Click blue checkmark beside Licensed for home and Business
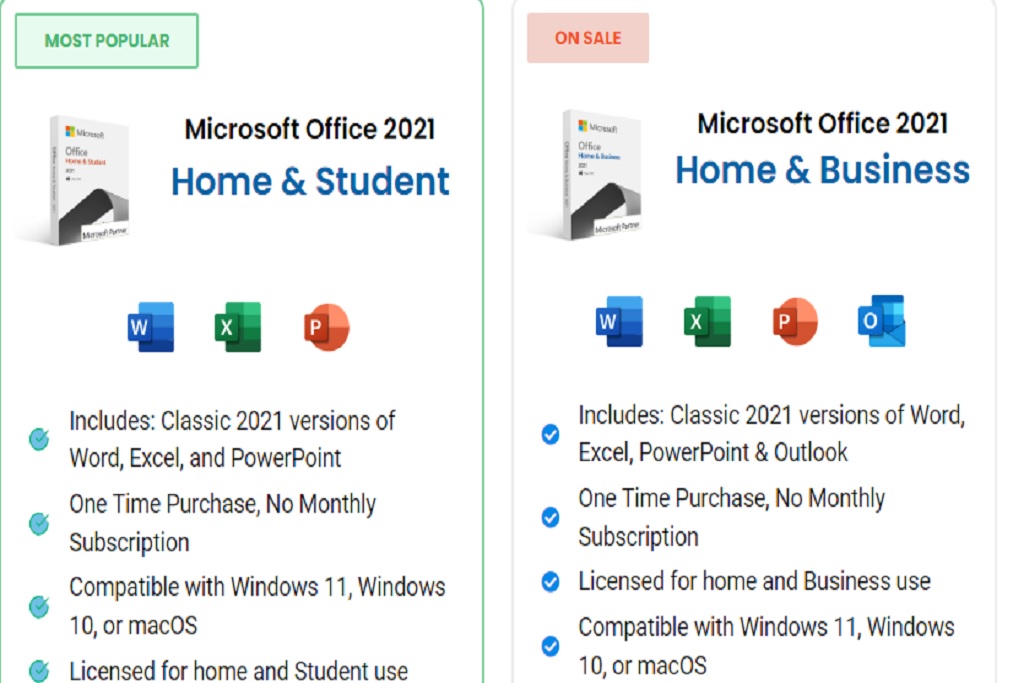 pos(551,581)
